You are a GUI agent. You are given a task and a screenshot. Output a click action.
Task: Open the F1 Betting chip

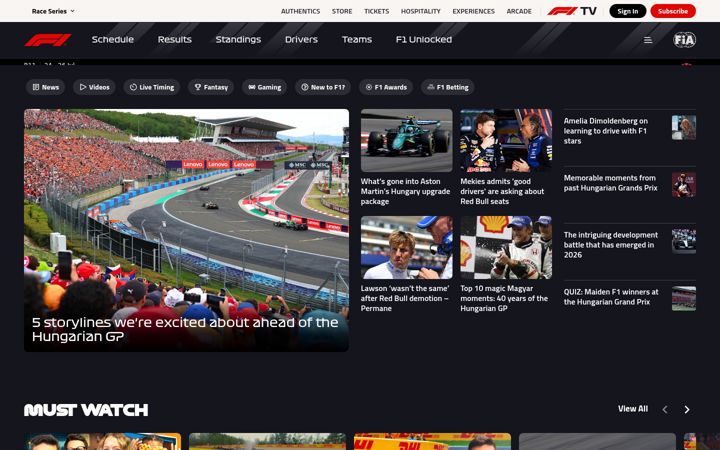pyautogui.click(x=448, y=87)
